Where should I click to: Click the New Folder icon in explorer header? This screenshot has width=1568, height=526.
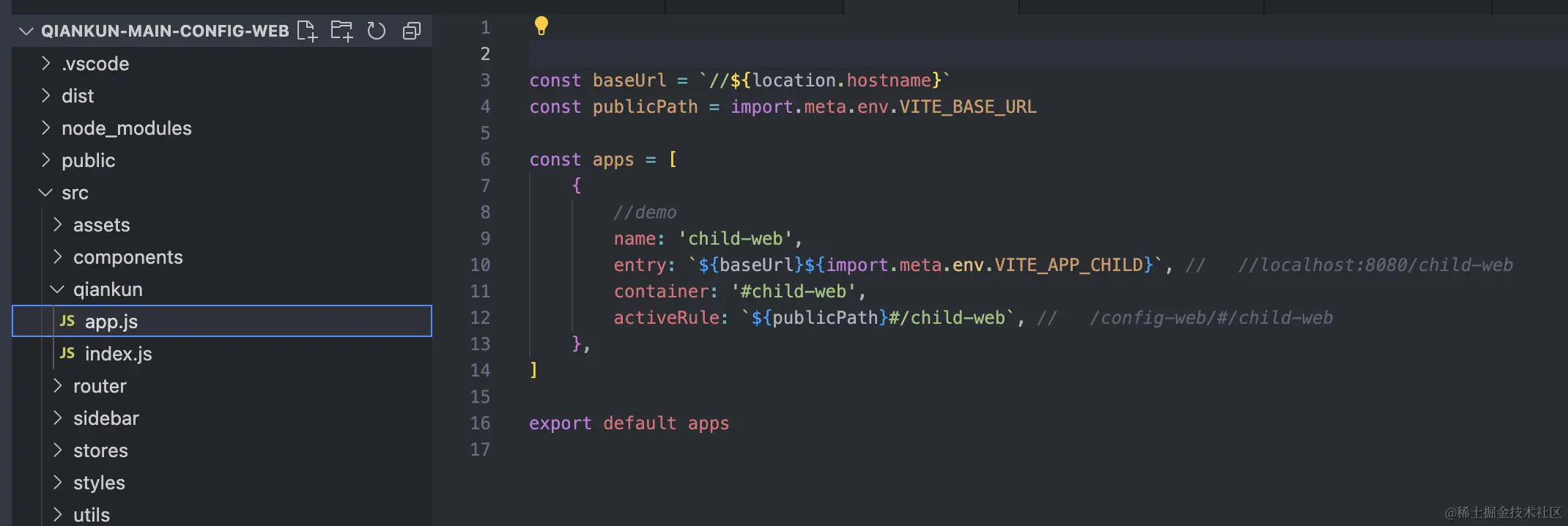click(x=341, y=31)
